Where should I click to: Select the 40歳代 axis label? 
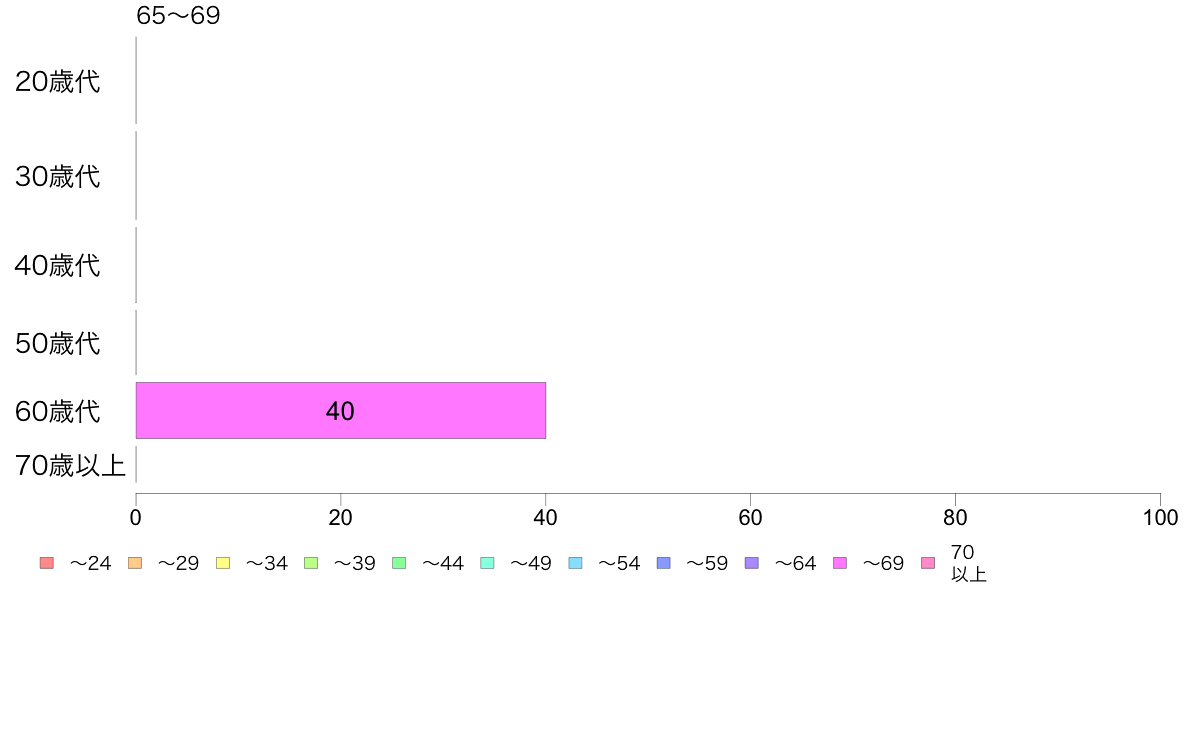pyautogui.click(x=58, y=266)
